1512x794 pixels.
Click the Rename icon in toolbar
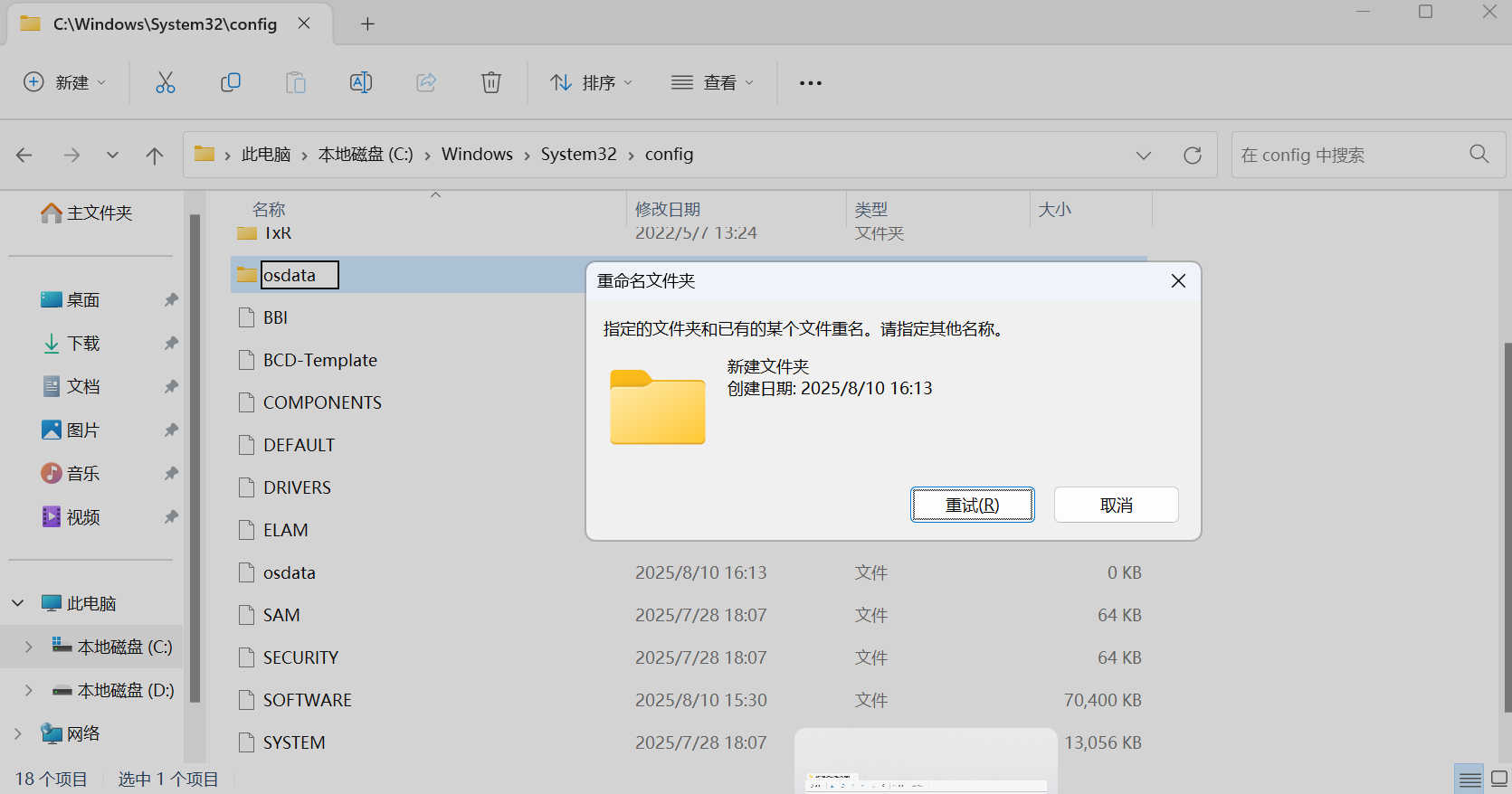coord(361,82)
